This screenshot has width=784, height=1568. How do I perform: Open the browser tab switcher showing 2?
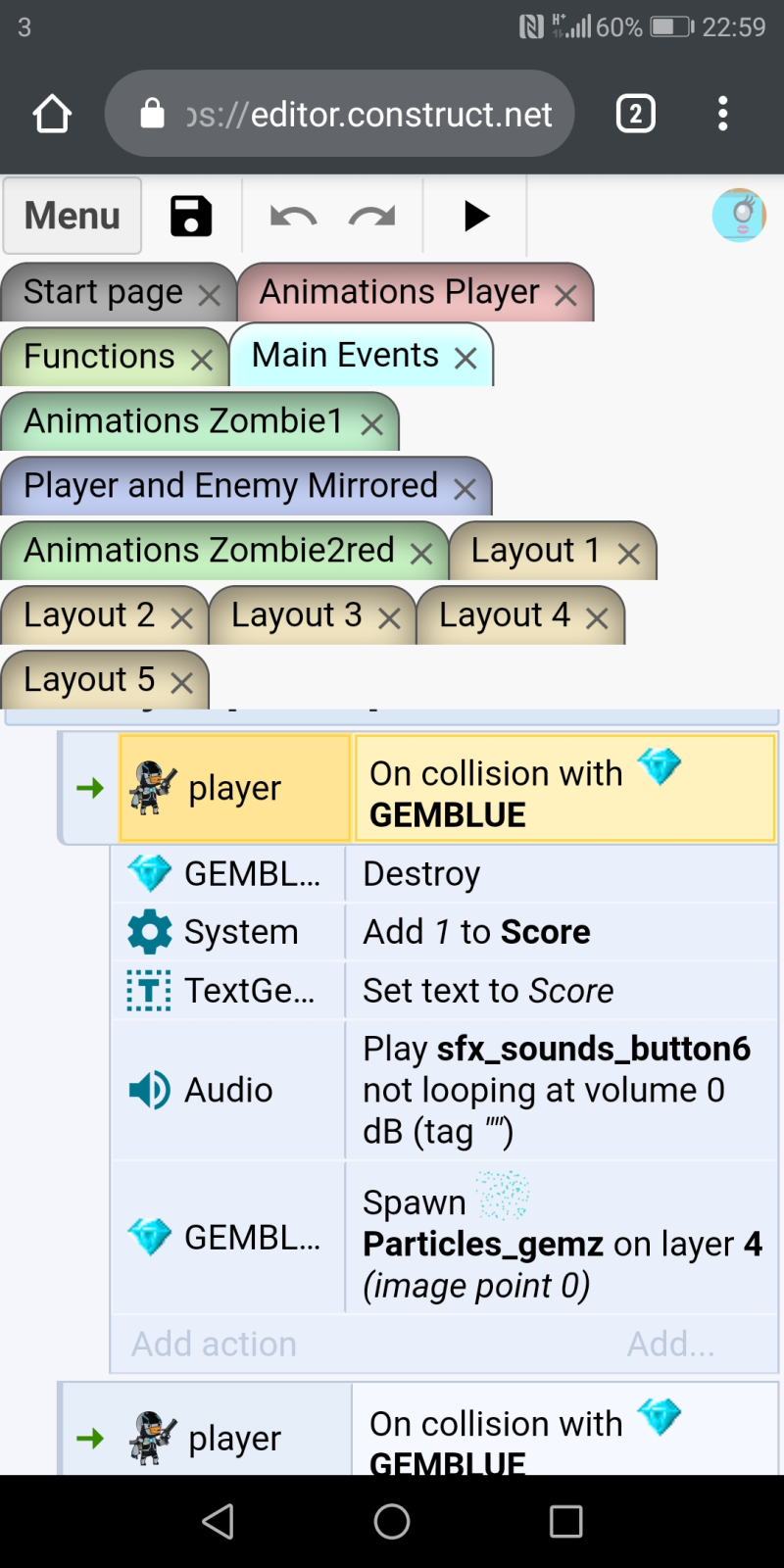coord(635,115)
